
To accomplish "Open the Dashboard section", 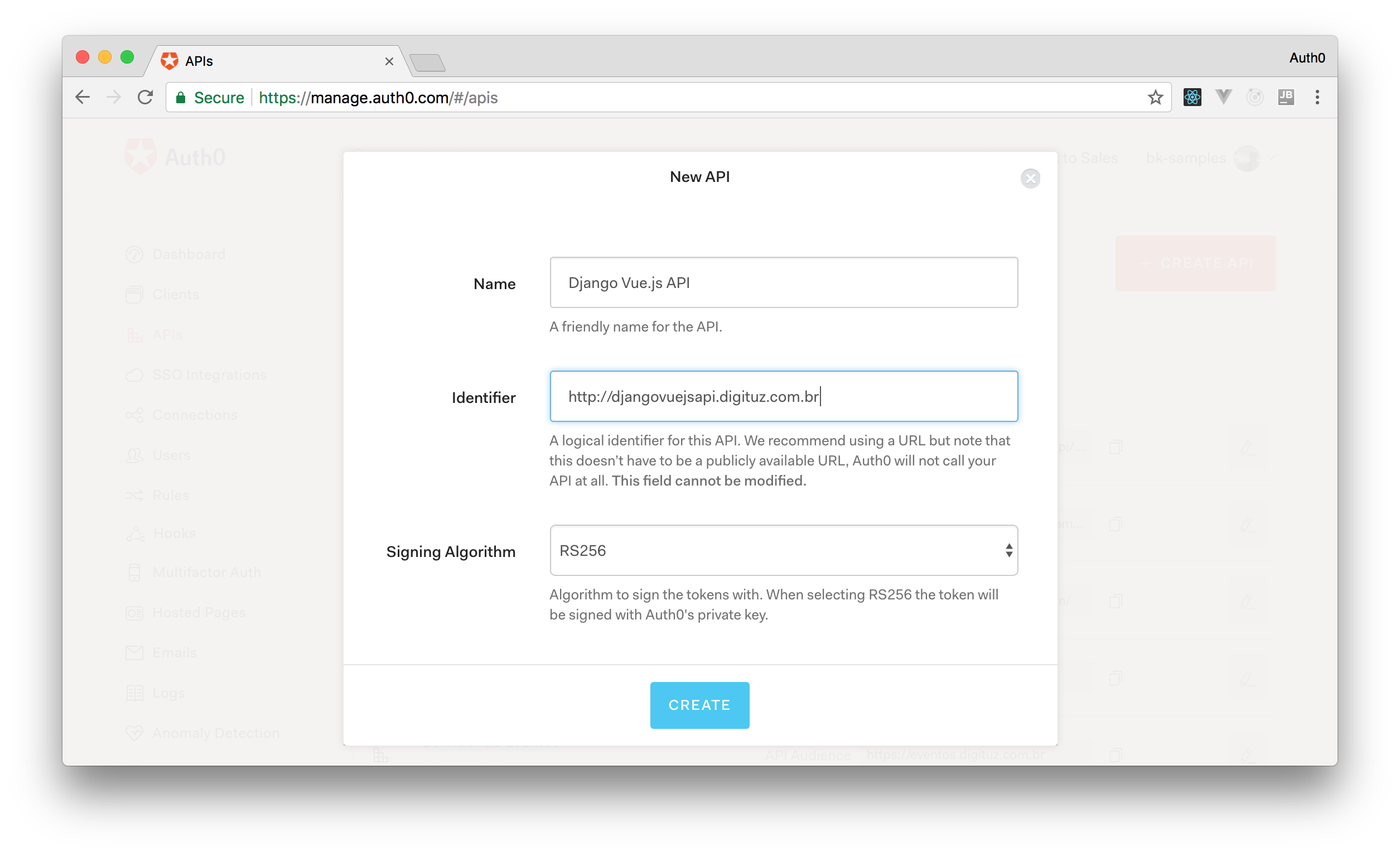I will [x=186, y=253].
